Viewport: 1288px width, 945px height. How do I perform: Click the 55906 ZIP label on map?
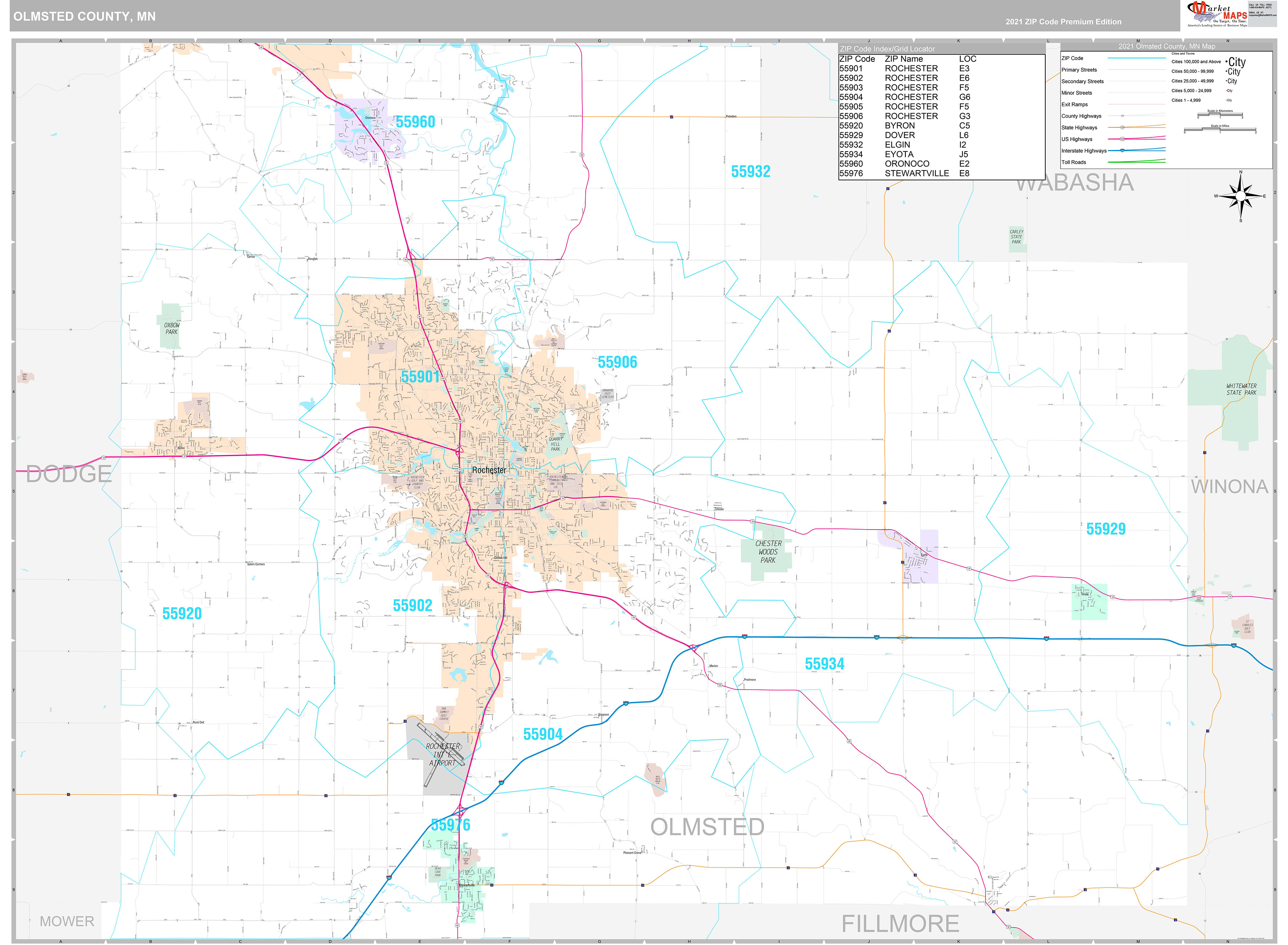pos(617,363)
